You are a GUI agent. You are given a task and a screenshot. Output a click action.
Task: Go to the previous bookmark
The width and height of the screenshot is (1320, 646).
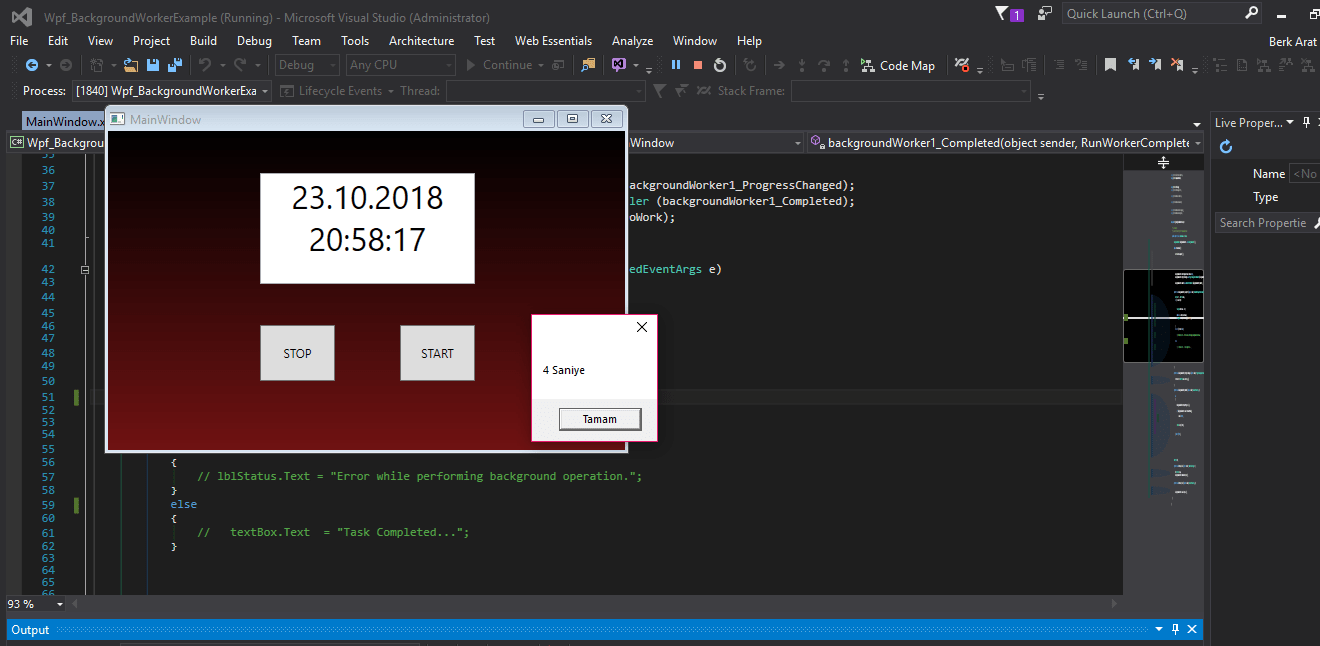pos(1133,65)
